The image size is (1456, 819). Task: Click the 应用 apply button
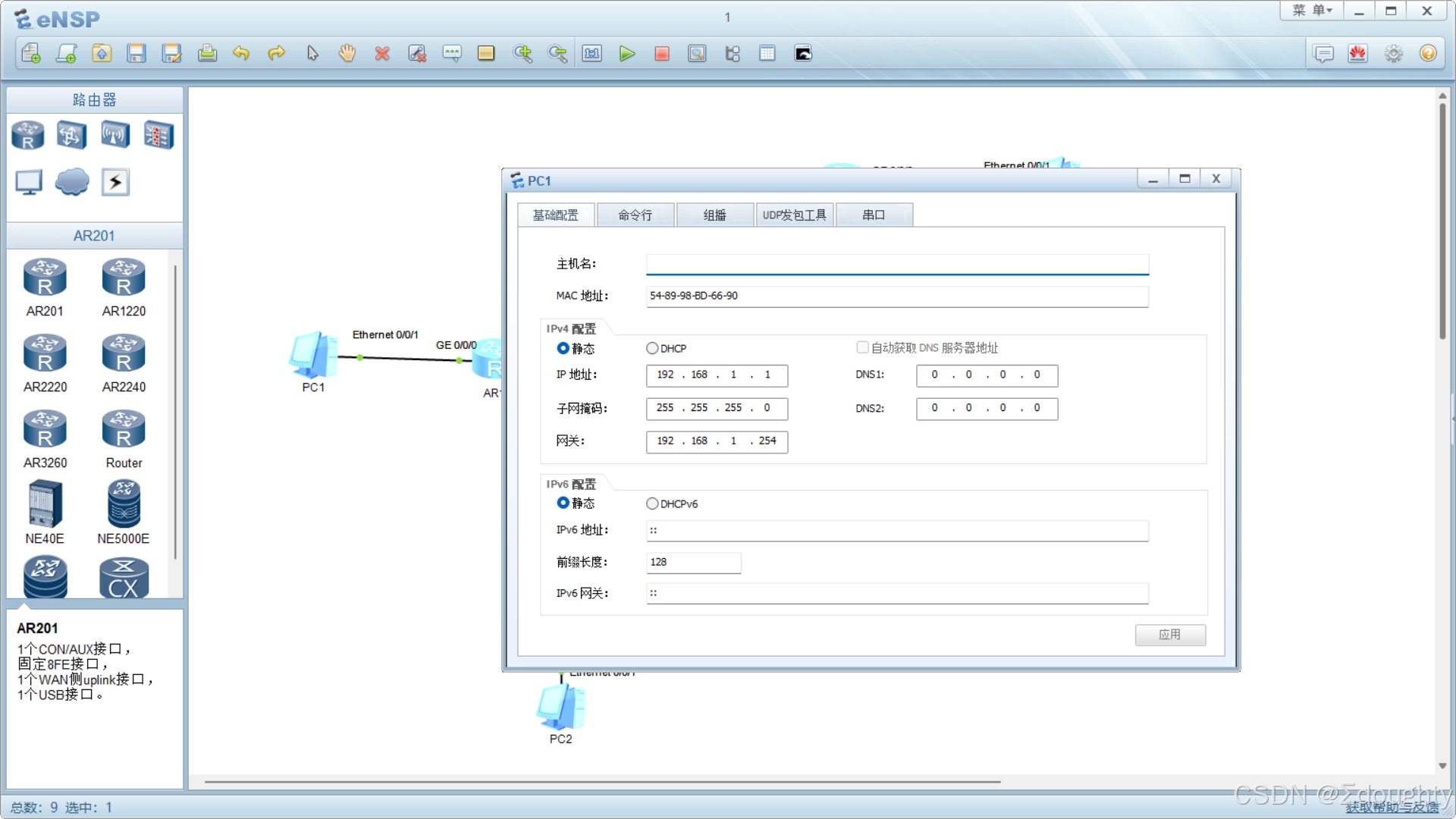tap(1170, 635)
